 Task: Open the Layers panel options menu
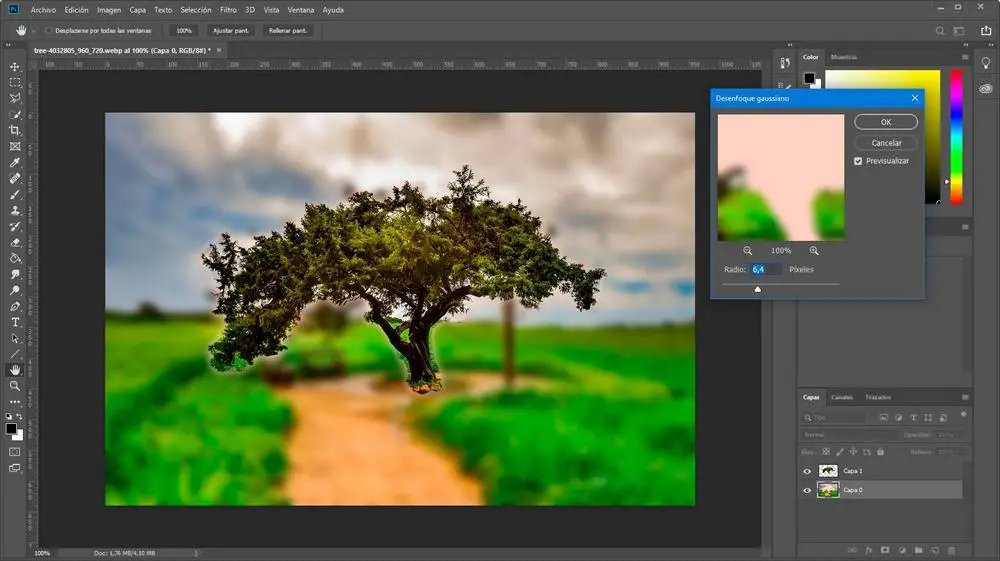965,398
